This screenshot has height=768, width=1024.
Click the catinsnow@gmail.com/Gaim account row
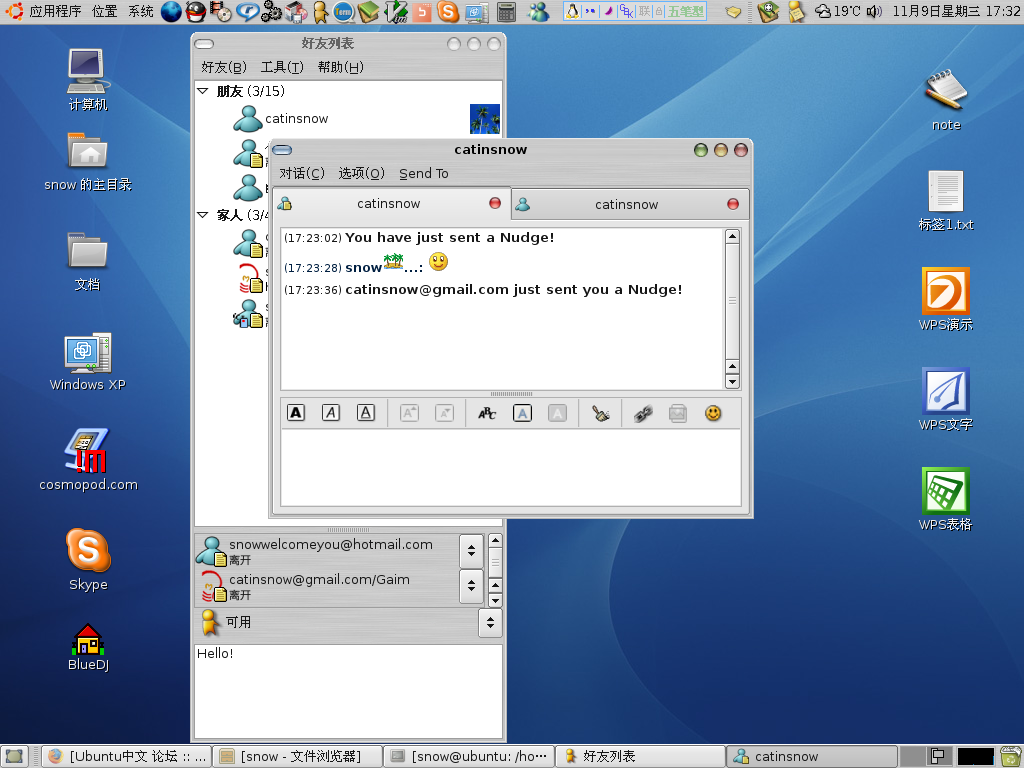click(327, 586)
